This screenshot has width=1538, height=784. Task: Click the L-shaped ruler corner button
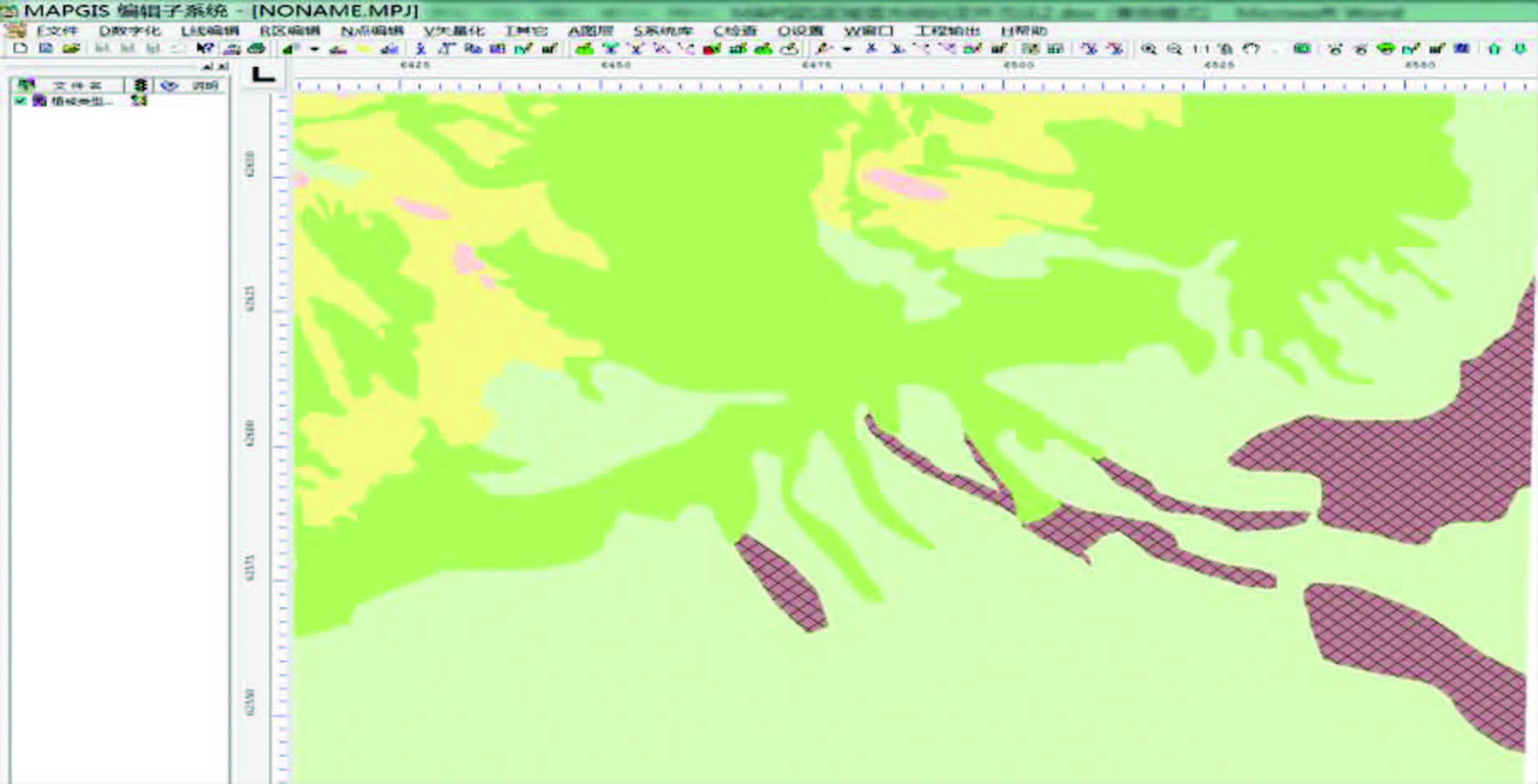point(263,75)
